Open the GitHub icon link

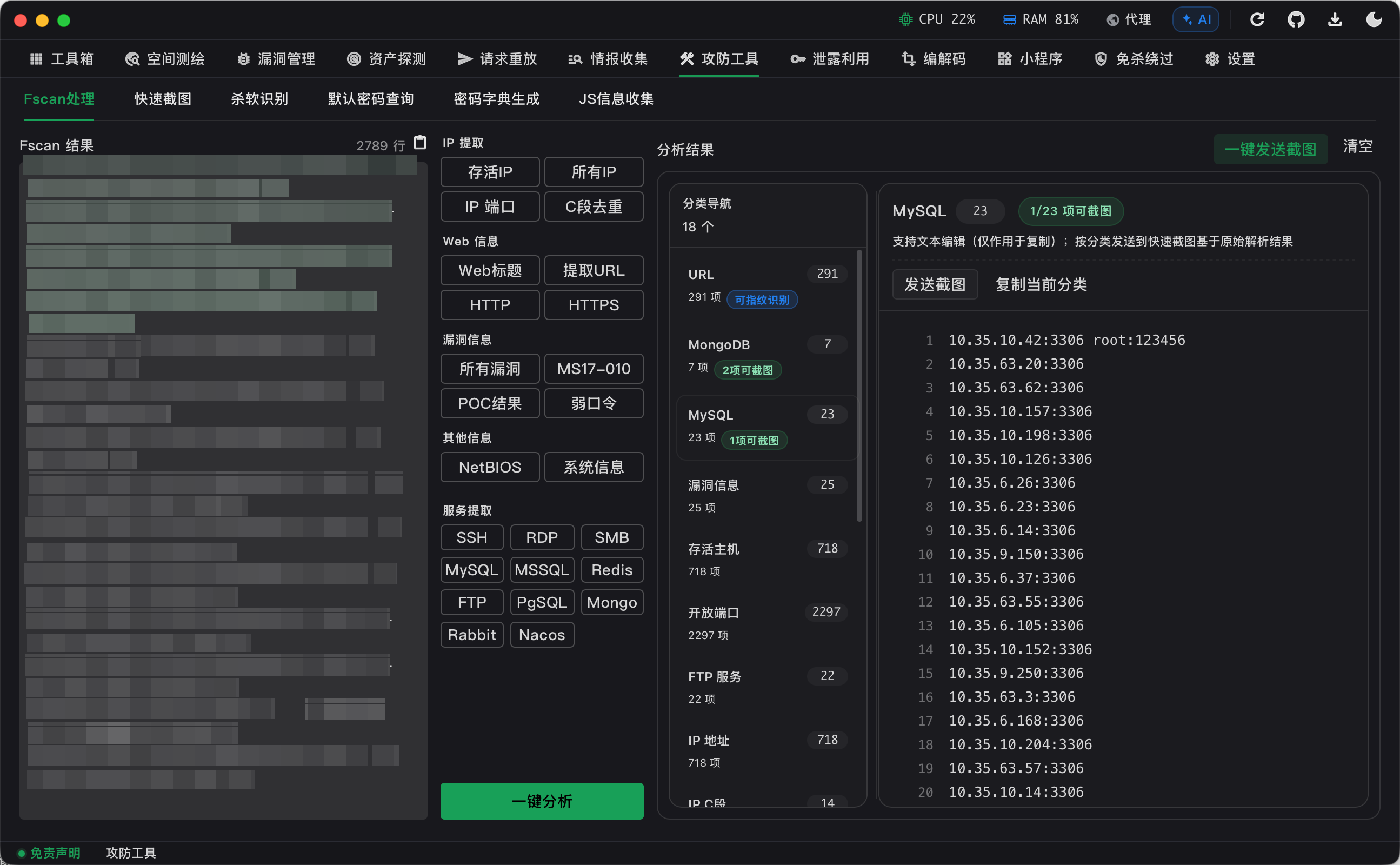point(1296,20)
